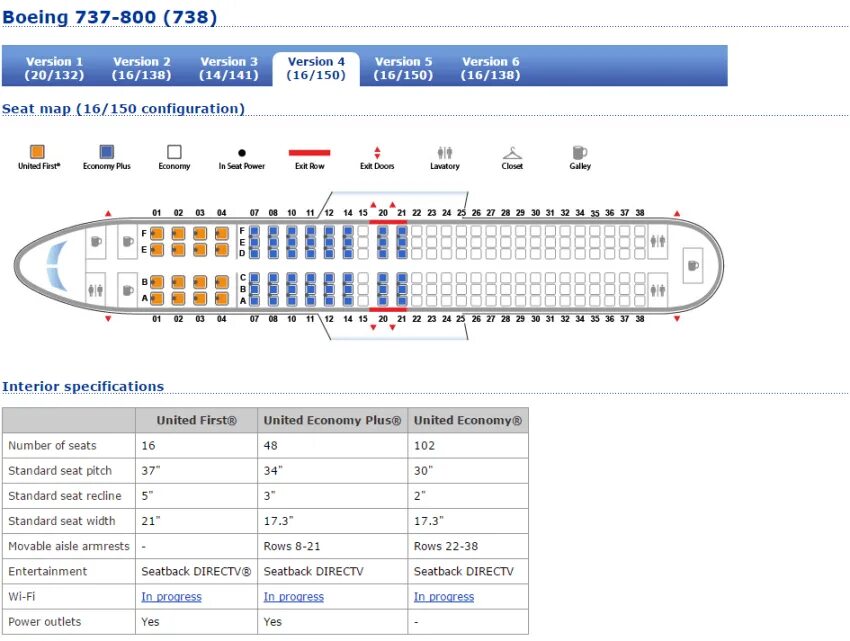This screenshot has height=641, width=850.
Task: Click the Seatback DIRECTV® cell in First column
Action: tap(196, 571)
